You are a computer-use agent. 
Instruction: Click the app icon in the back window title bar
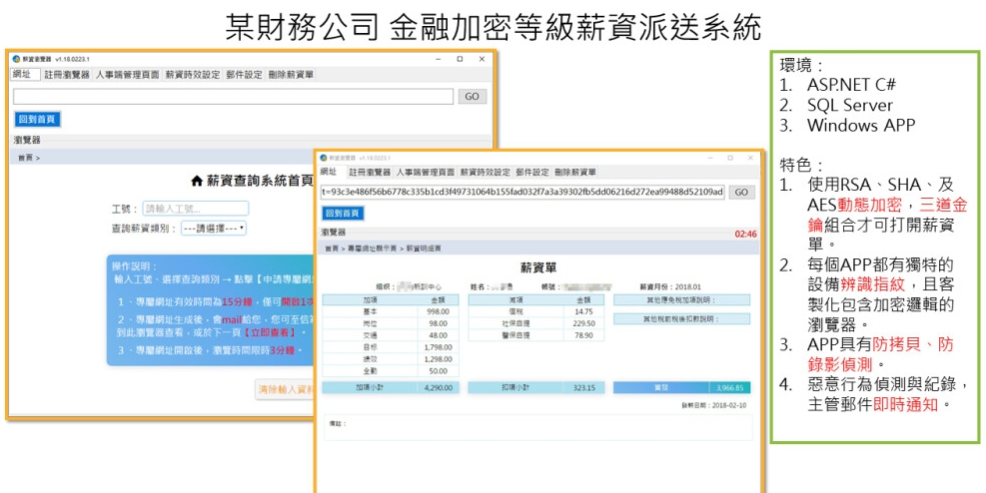[17, 59]
